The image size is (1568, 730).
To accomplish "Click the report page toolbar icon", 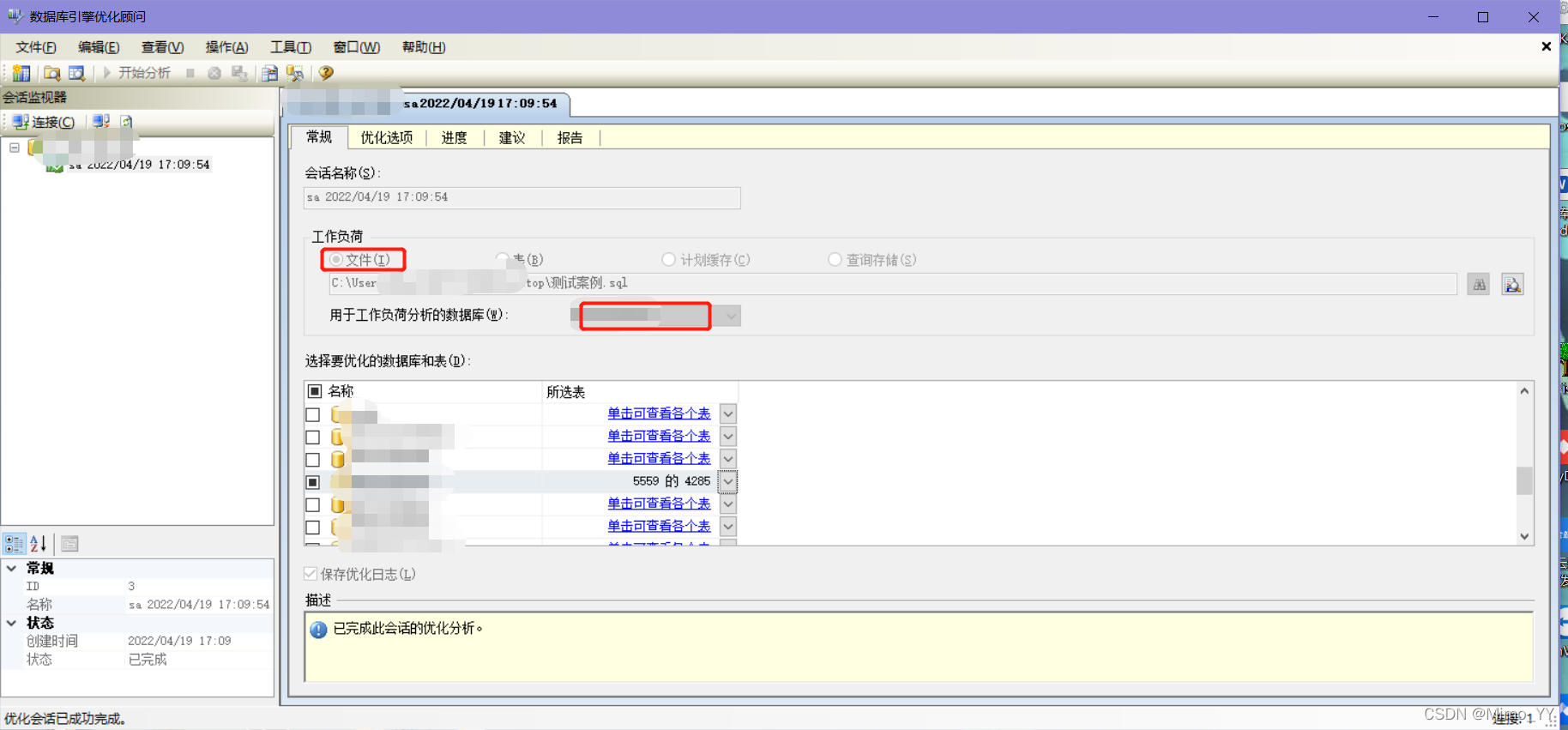I will (x=270, y=73).
